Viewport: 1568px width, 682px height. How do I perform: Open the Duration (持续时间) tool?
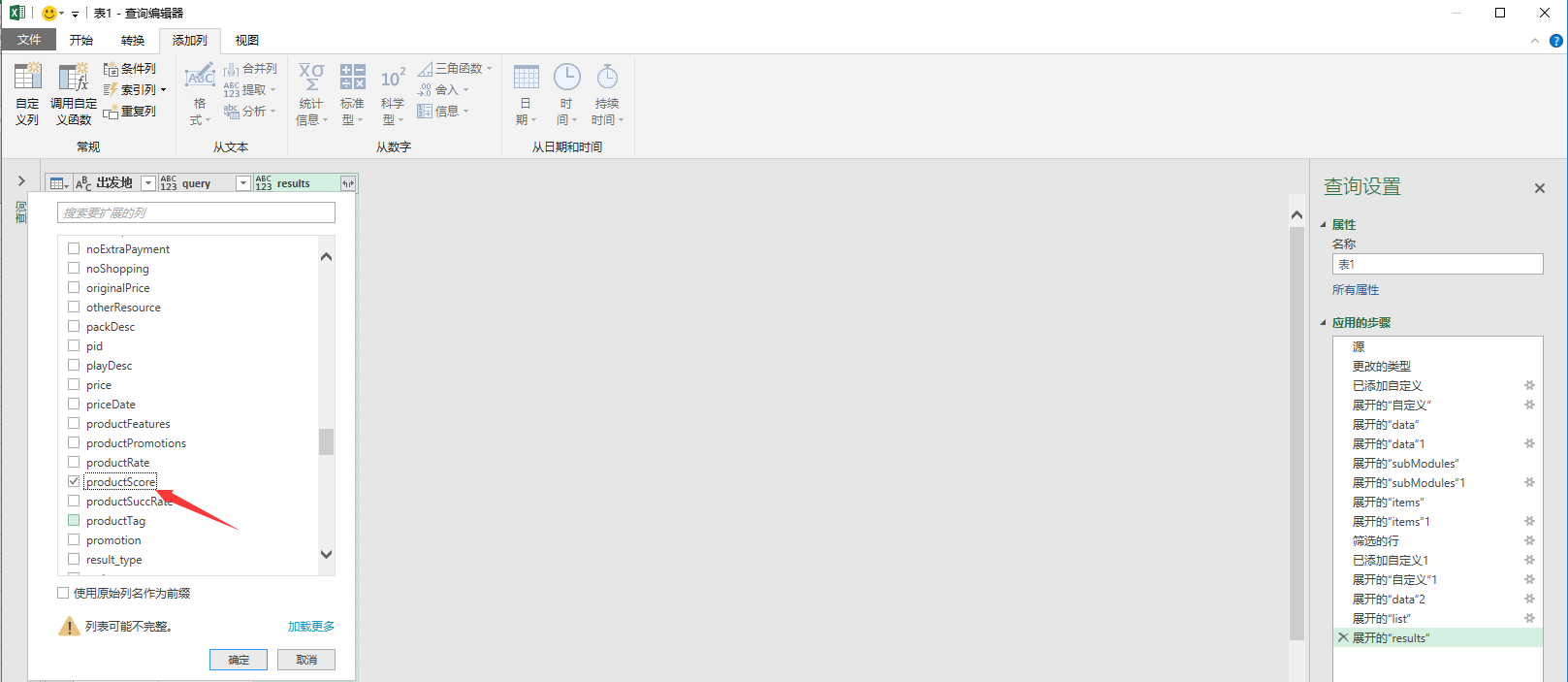(x=607, y=94)
